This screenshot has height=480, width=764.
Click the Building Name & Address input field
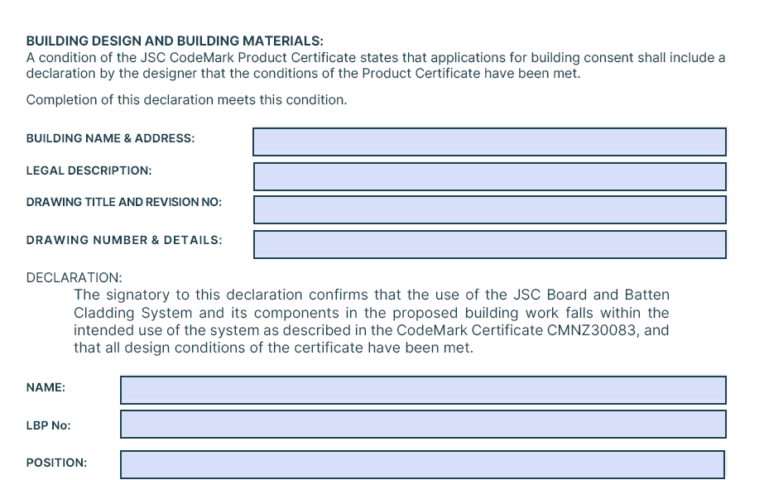tap(489, 141)
